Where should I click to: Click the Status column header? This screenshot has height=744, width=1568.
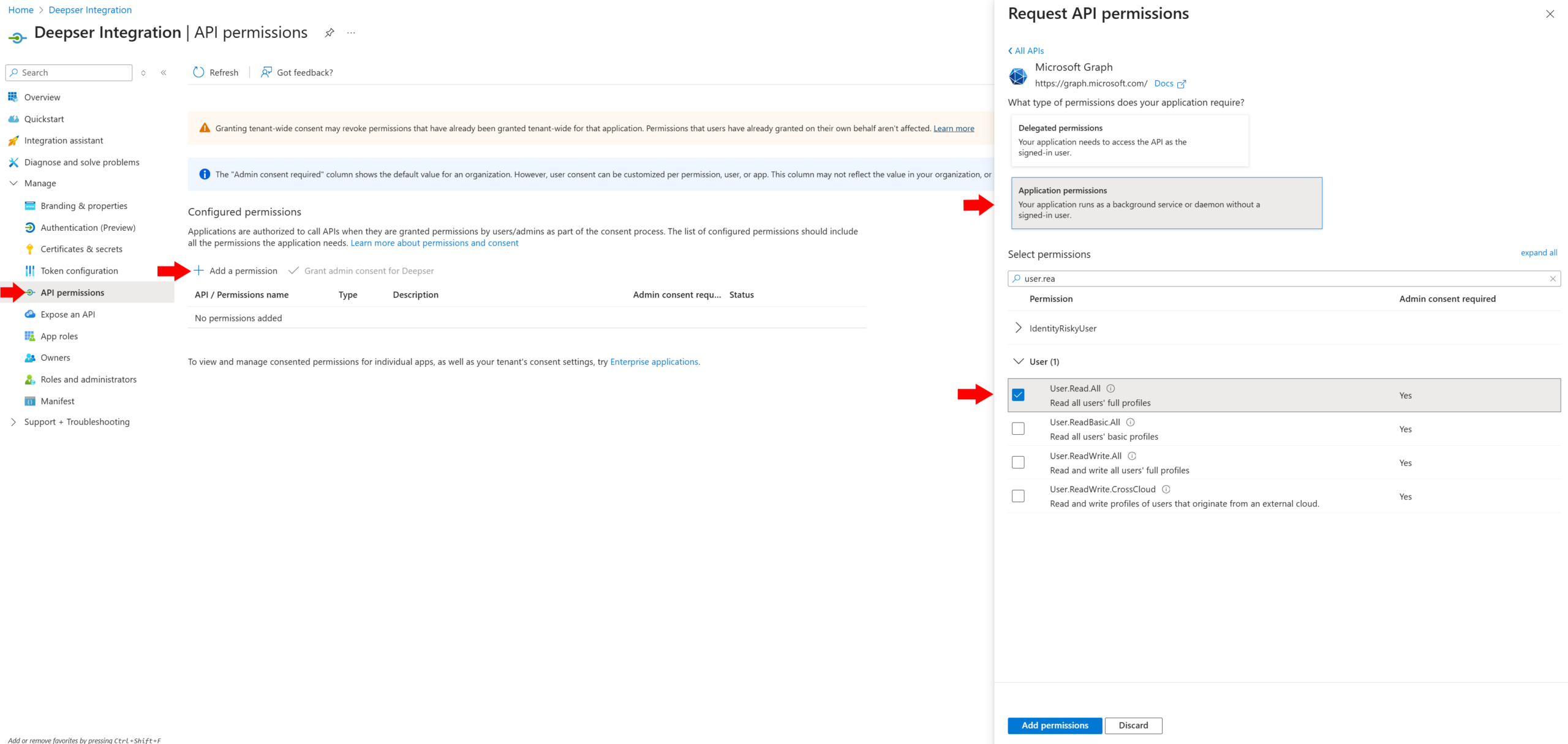(x=741, y=295)
